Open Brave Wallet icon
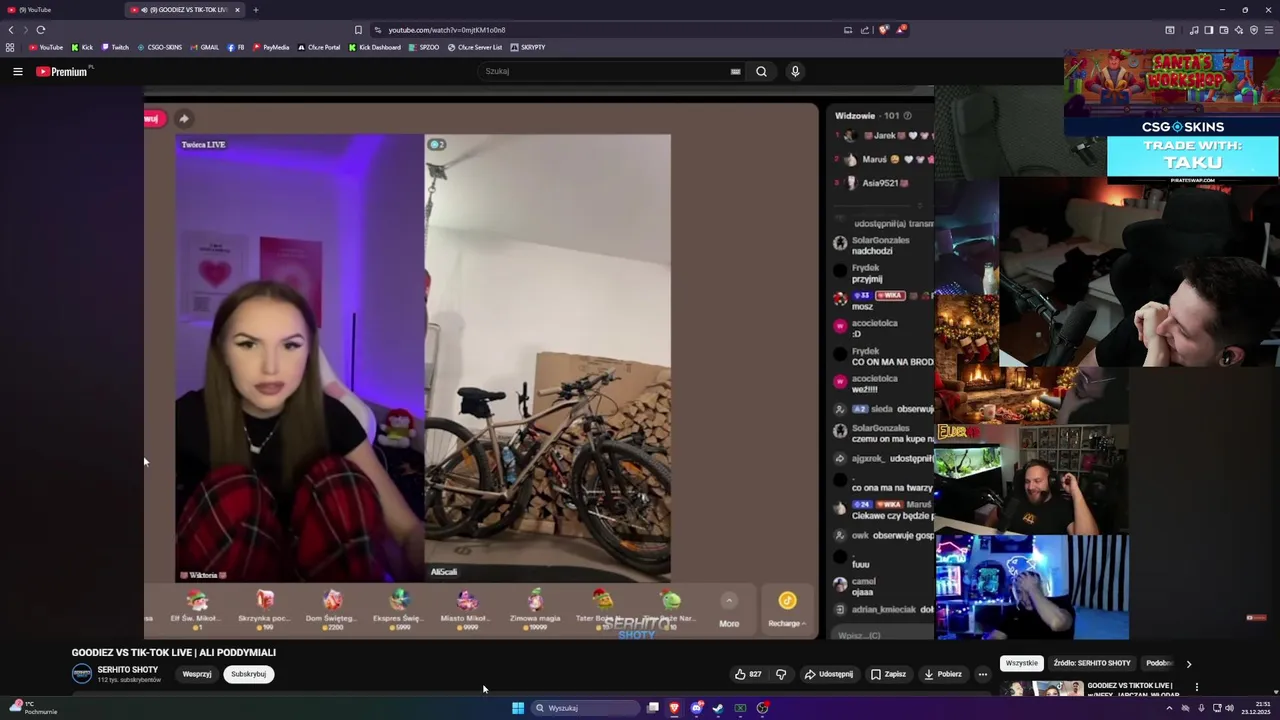 [x=1223, y=30]
